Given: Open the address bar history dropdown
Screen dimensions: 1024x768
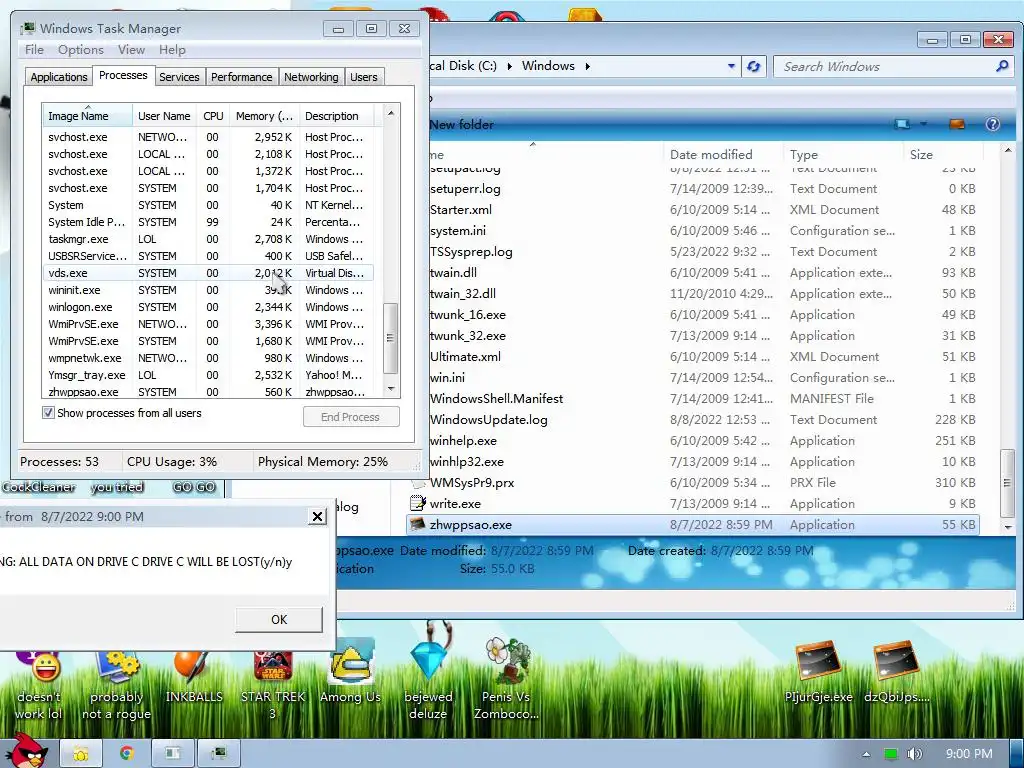Looking at the screenshot, I should (731, 67).
